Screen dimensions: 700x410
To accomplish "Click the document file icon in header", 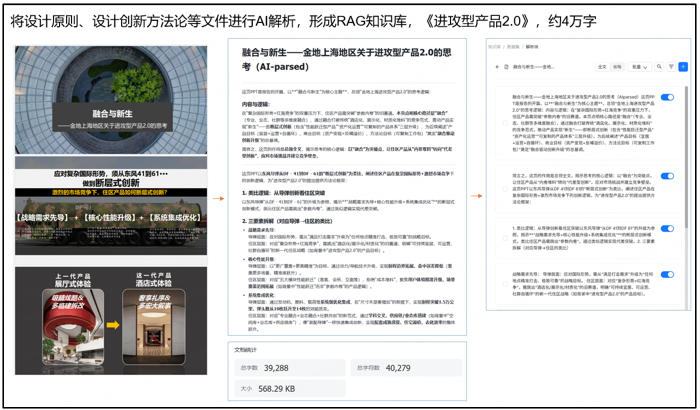I will tap(507, 67).
